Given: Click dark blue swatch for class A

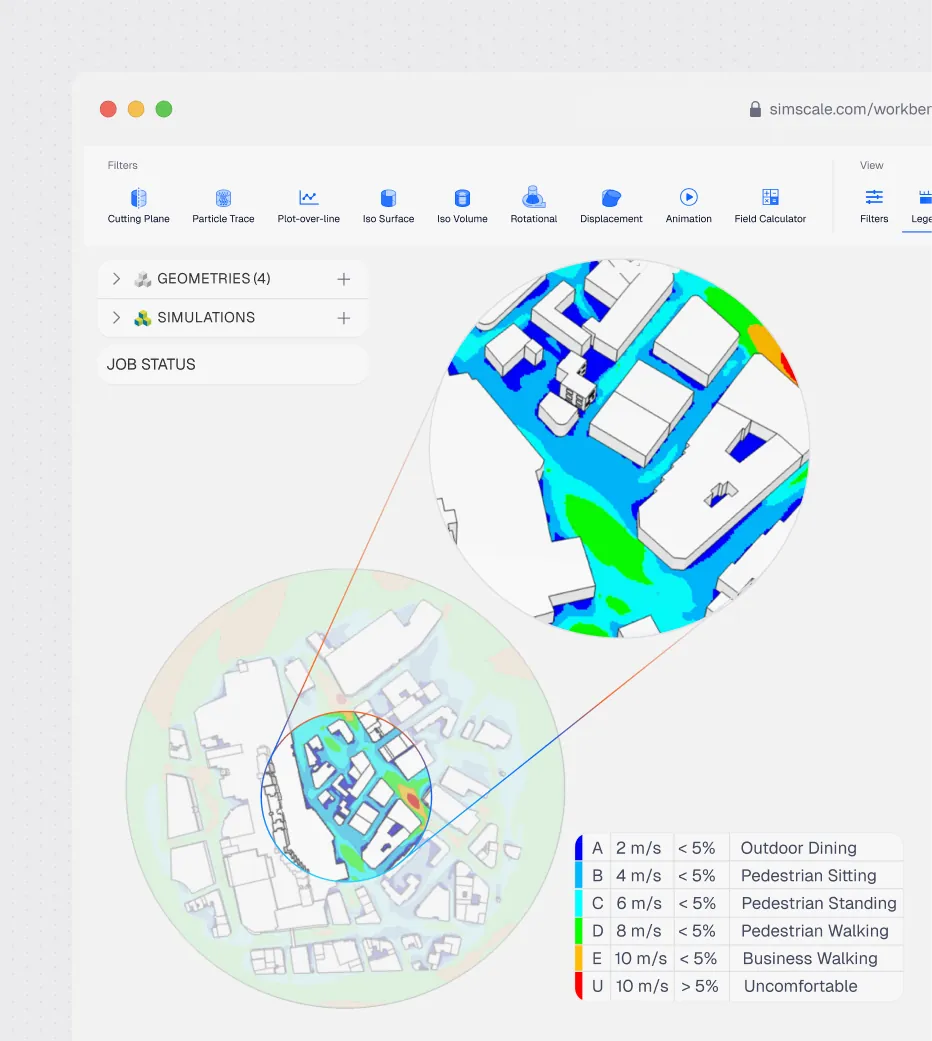Looking at the screenshot, I should [579, 848].
